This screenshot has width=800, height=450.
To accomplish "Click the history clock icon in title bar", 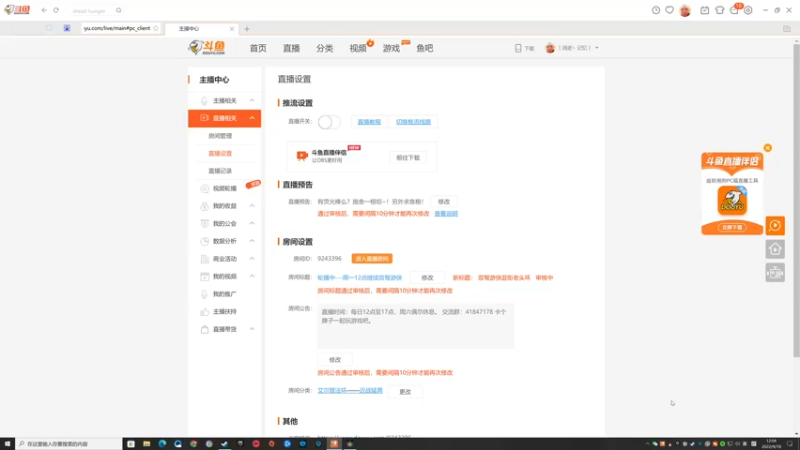I will [x=656, y=10].
